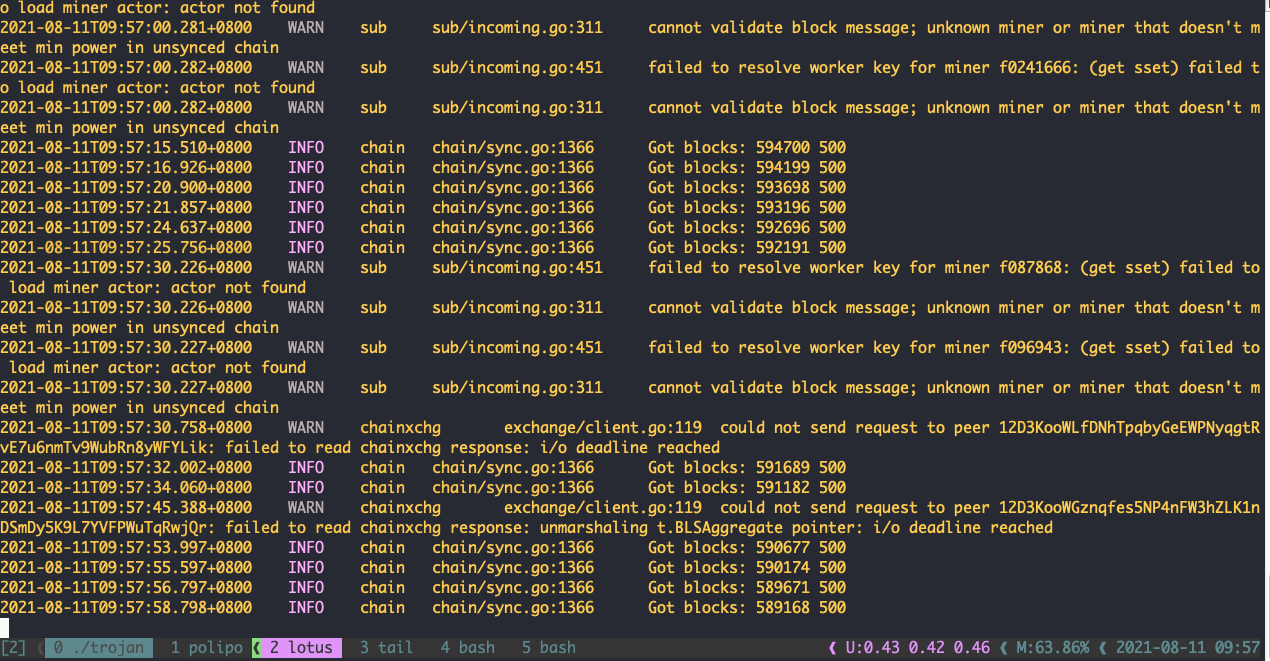Click chain/sync.go:1366 on the 09:57:58.798 line

click(x=513, y=607)
